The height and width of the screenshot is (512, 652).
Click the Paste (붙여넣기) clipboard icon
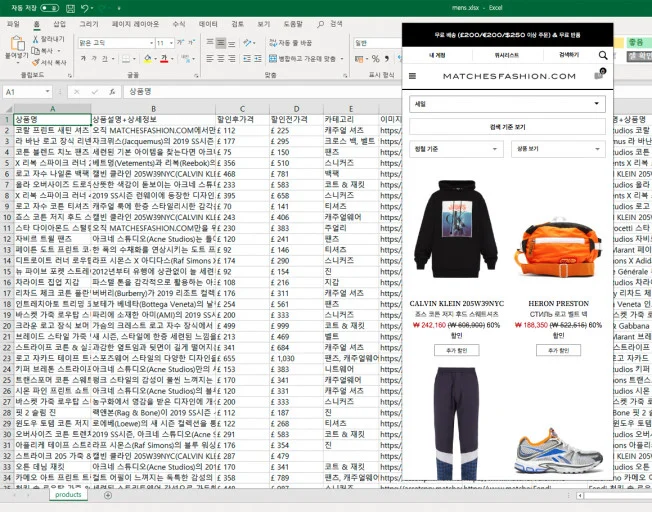[x=17, y=44]
